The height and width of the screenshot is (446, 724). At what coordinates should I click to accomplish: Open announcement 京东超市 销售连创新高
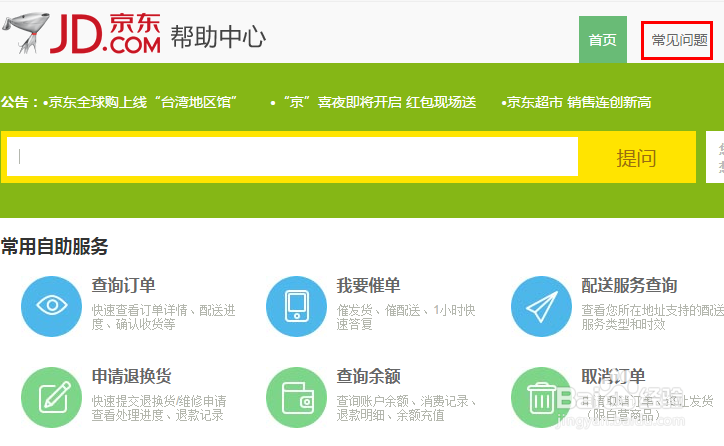tap(579, 102)
